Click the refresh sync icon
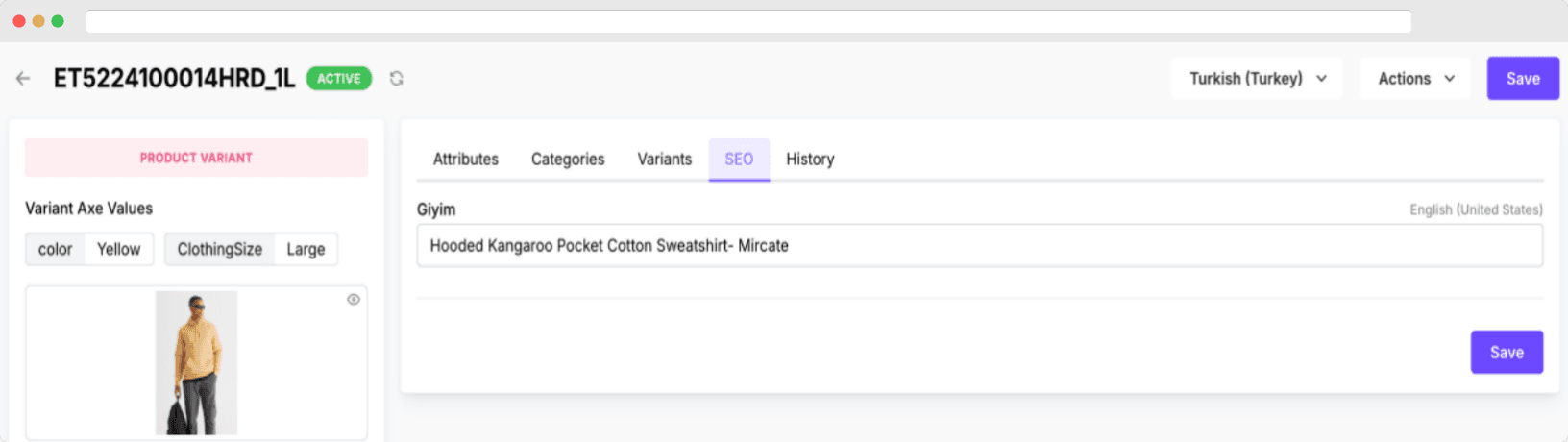 pyautogui.click(x=396, y=79)
